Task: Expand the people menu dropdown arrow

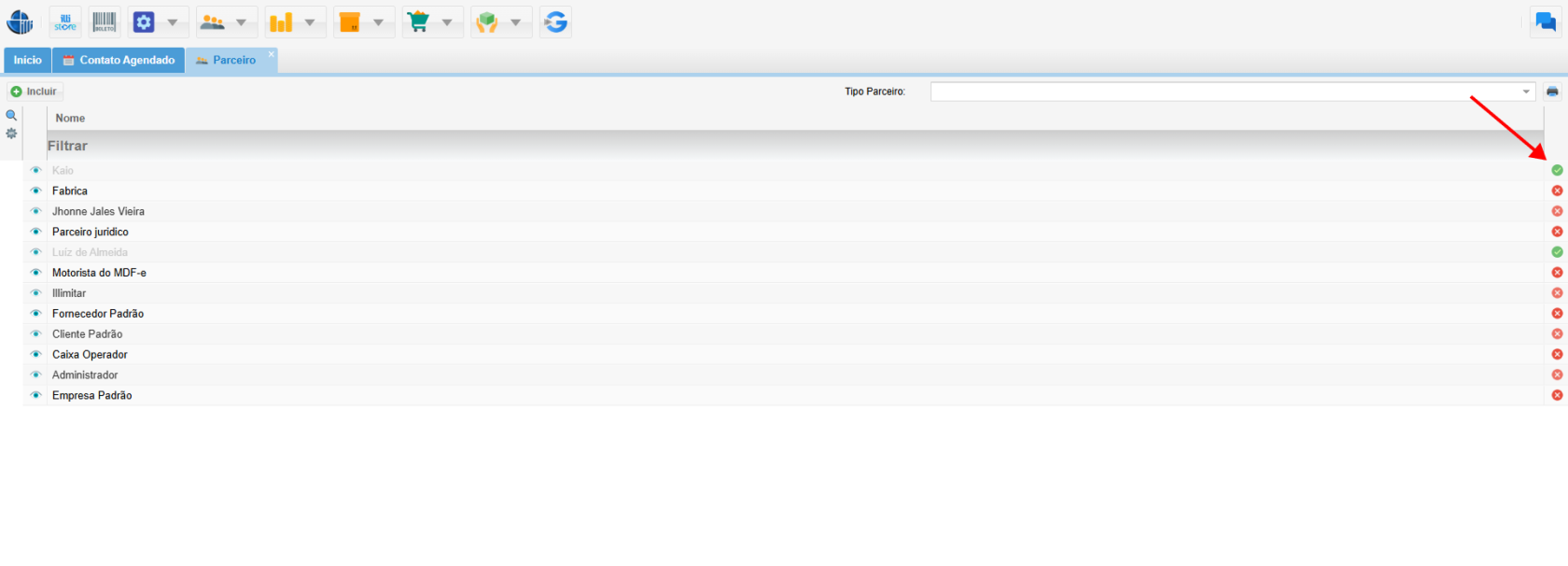Action: tap(241, 22)
